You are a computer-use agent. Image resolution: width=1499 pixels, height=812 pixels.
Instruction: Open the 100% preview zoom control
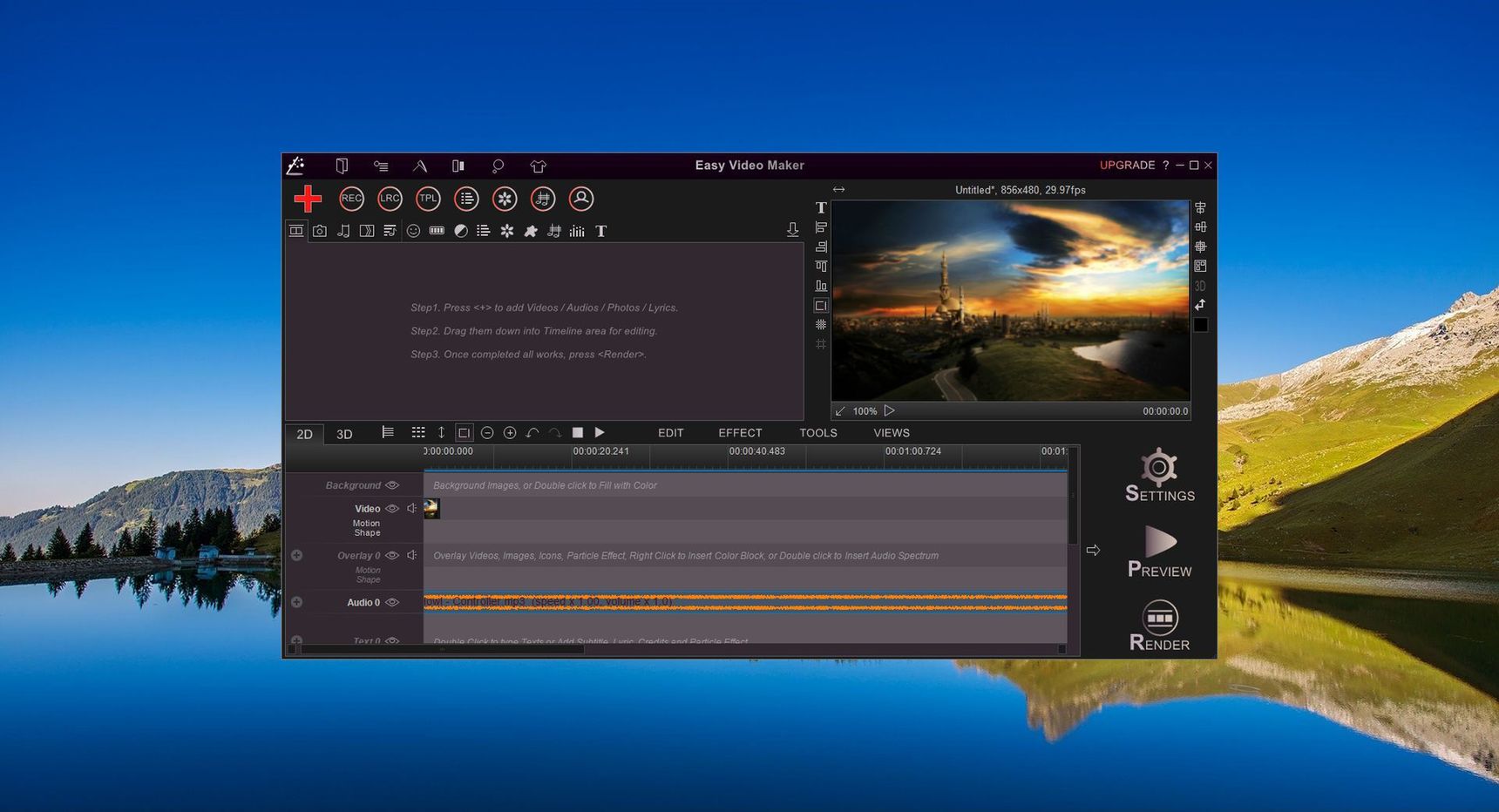865,411
